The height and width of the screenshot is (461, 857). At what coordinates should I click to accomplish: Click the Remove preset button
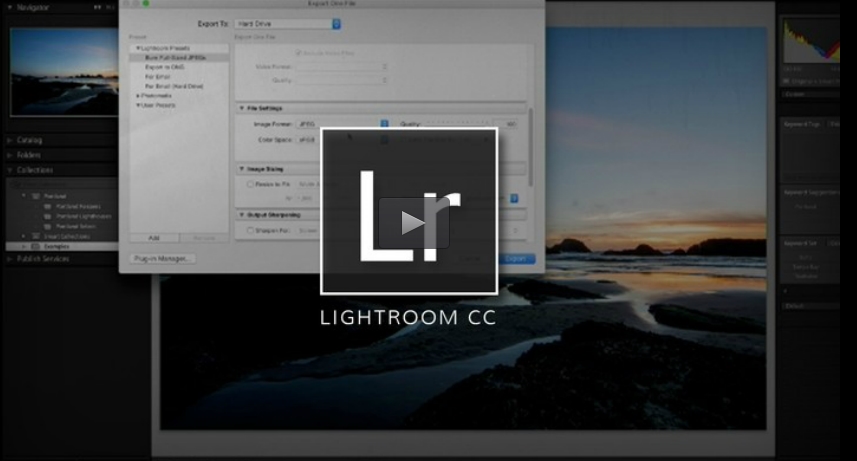[204, 238]
